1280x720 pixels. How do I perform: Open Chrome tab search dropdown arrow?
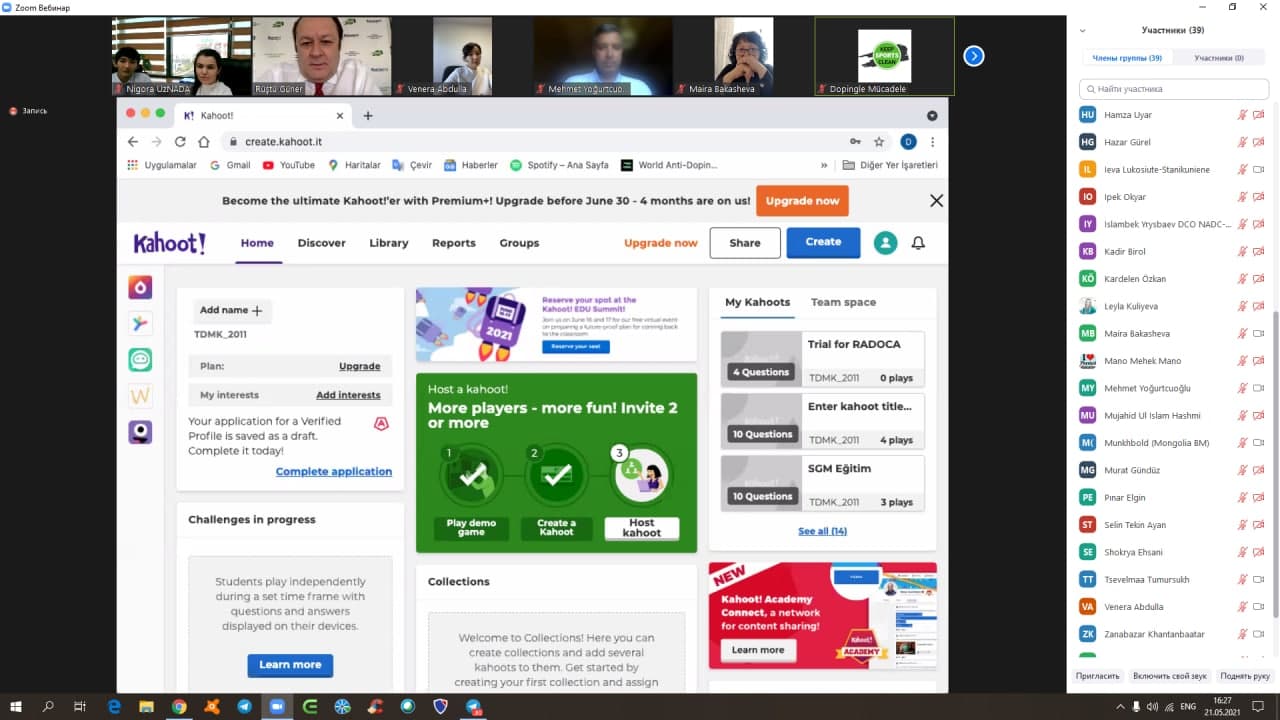(932, 116)
